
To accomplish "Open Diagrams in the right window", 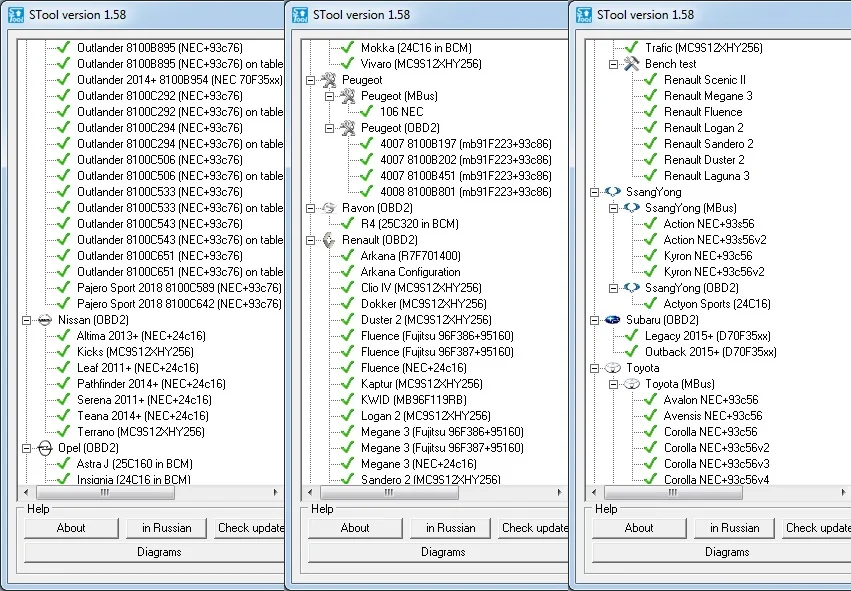I will (x=722, y=552).
